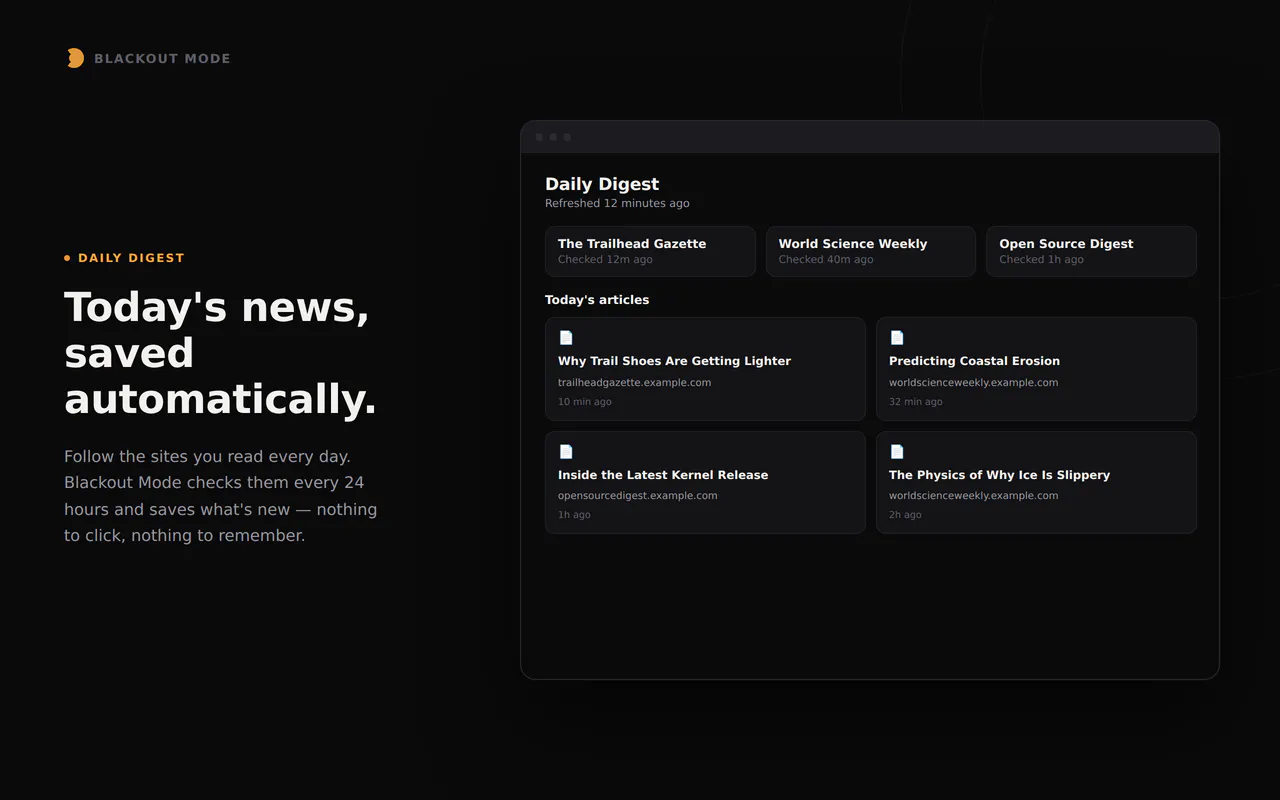Click the headline Today's news, saved automatically
Screen dimensions: 1280x800
point(220,353)
